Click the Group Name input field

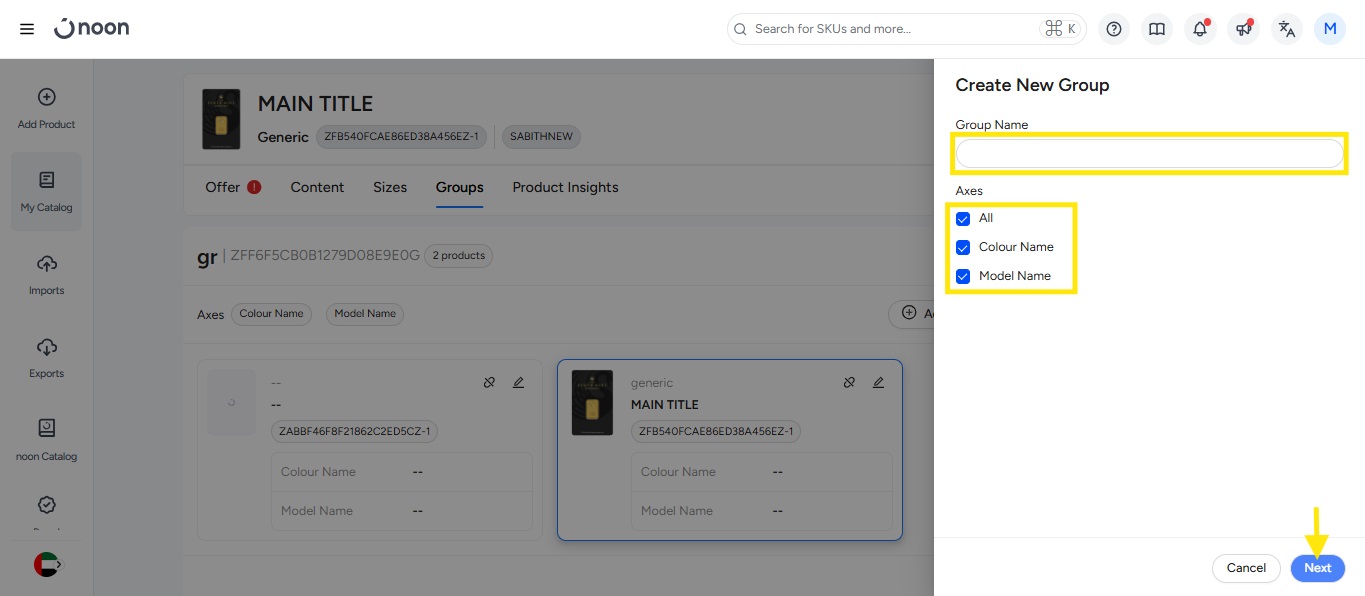pos(1149,153)
